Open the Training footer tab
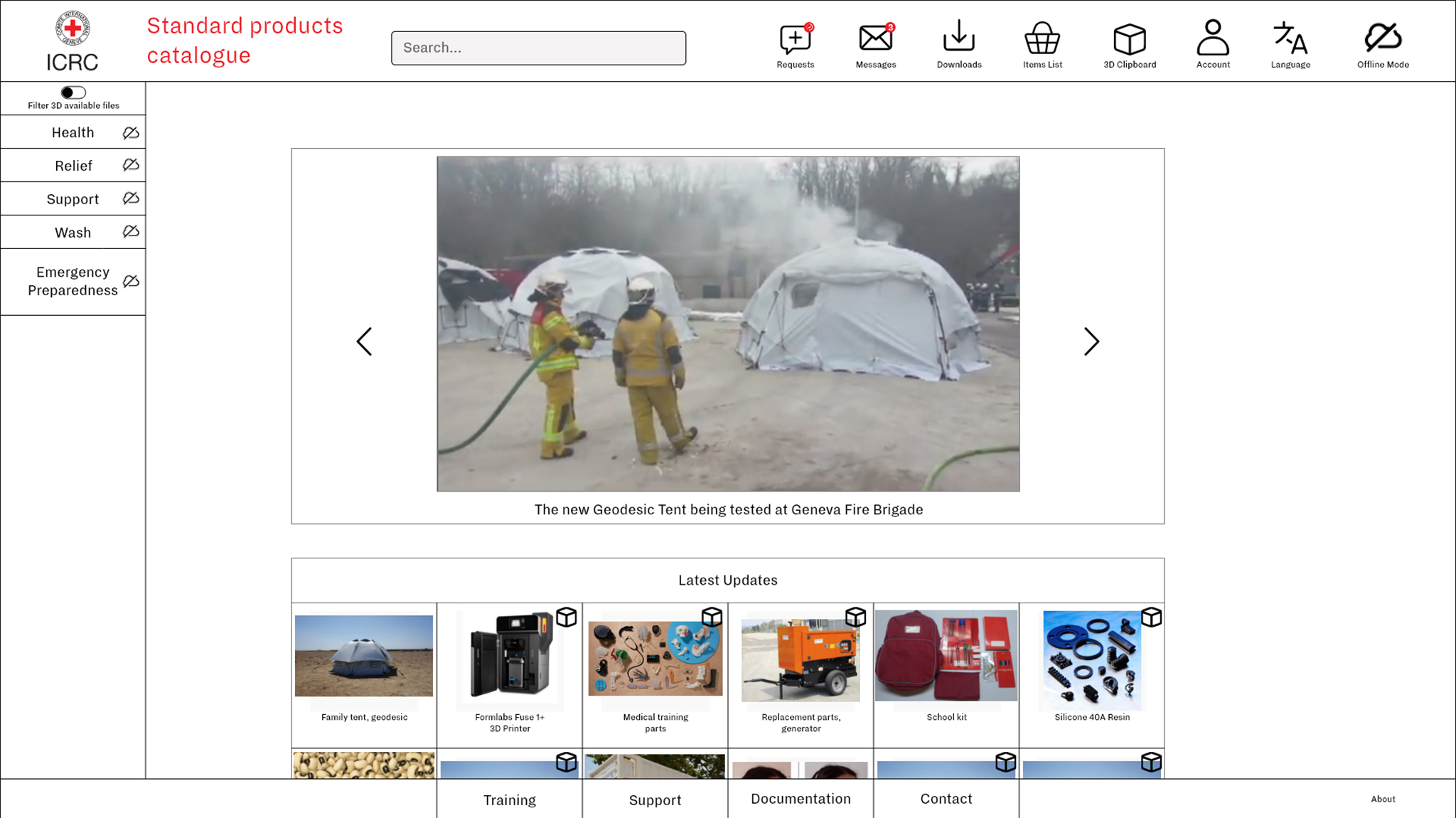This screenshot has width=1456, height=818. (x=509, y=800)
